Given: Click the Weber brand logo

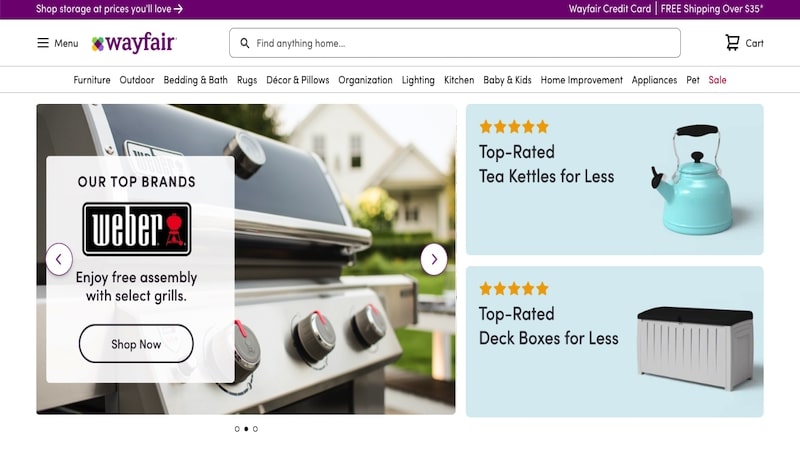Looking at the screenshot, I should click(x=137, y=229).
